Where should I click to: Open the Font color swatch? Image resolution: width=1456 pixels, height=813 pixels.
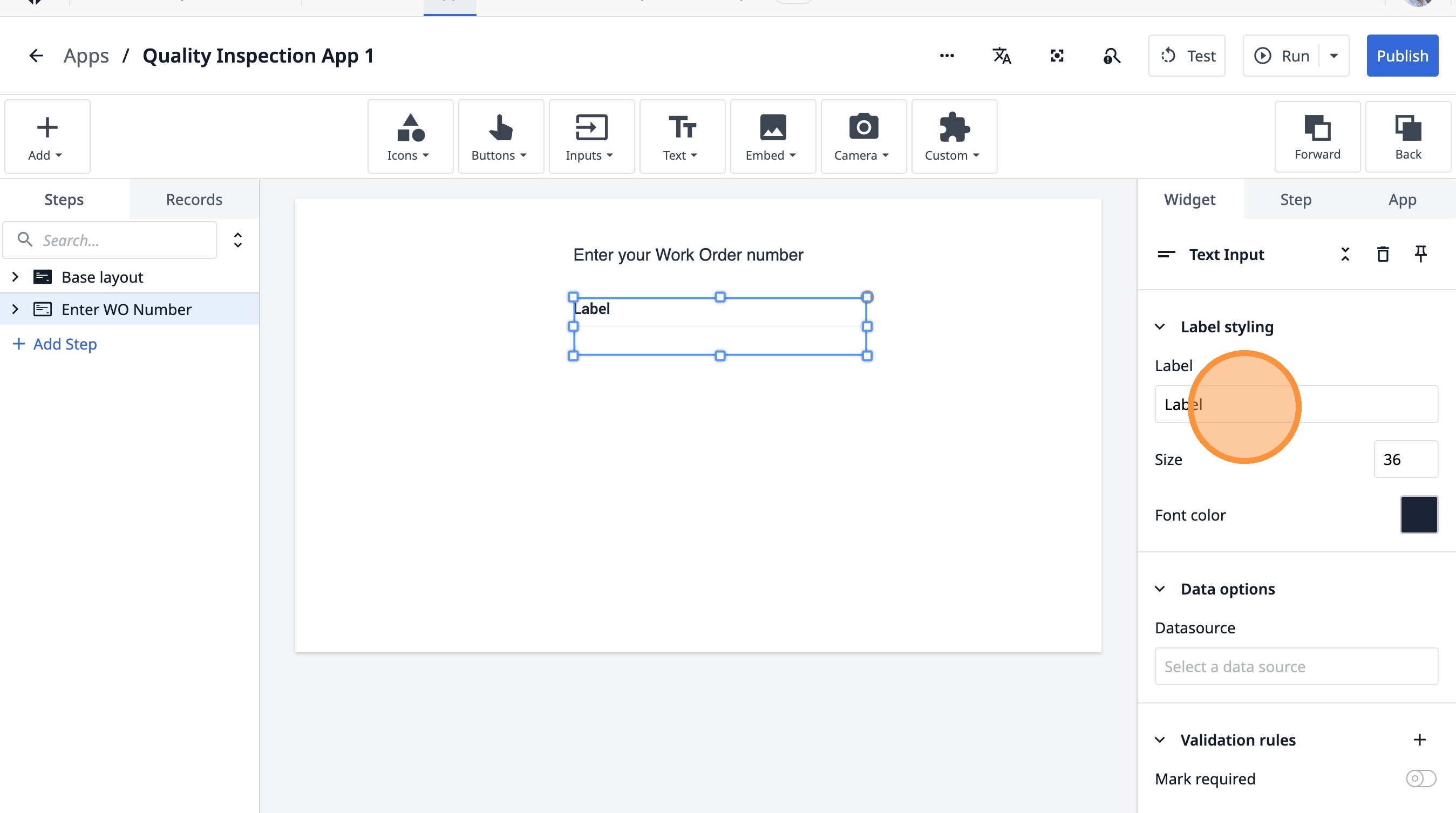coord(1419,515)
